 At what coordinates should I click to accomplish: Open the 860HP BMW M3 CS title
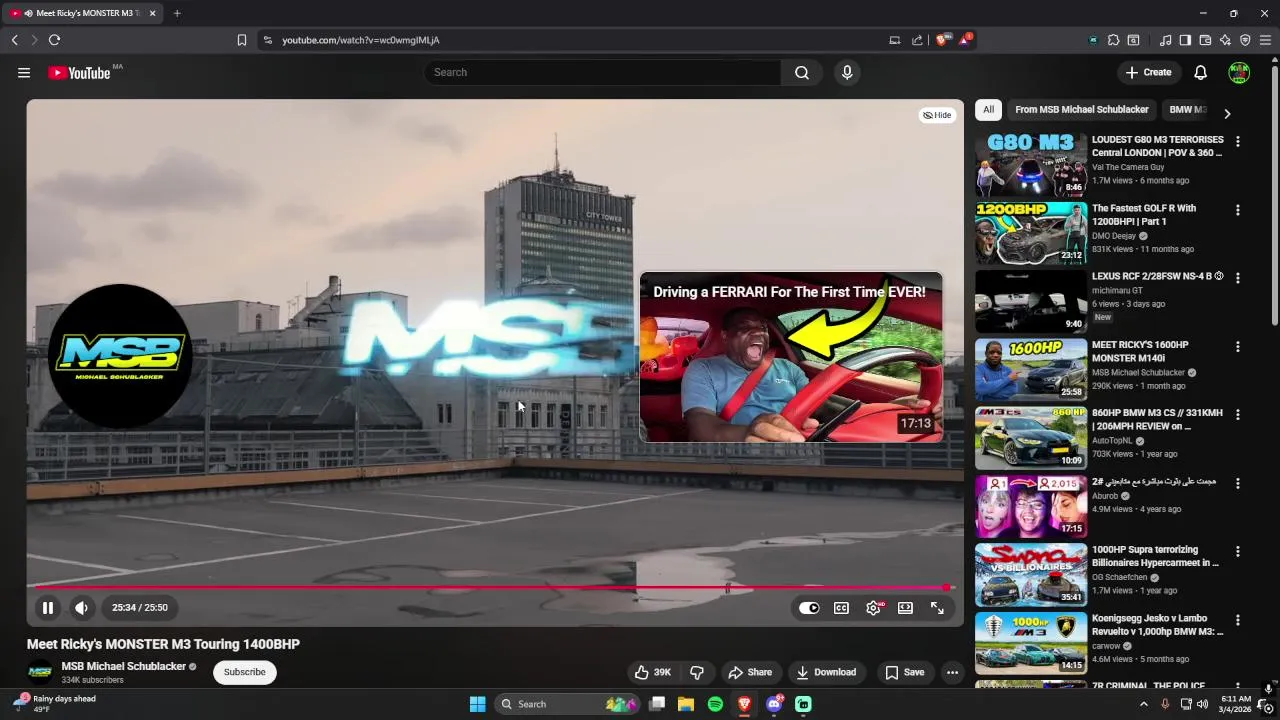pos(1157,420)
